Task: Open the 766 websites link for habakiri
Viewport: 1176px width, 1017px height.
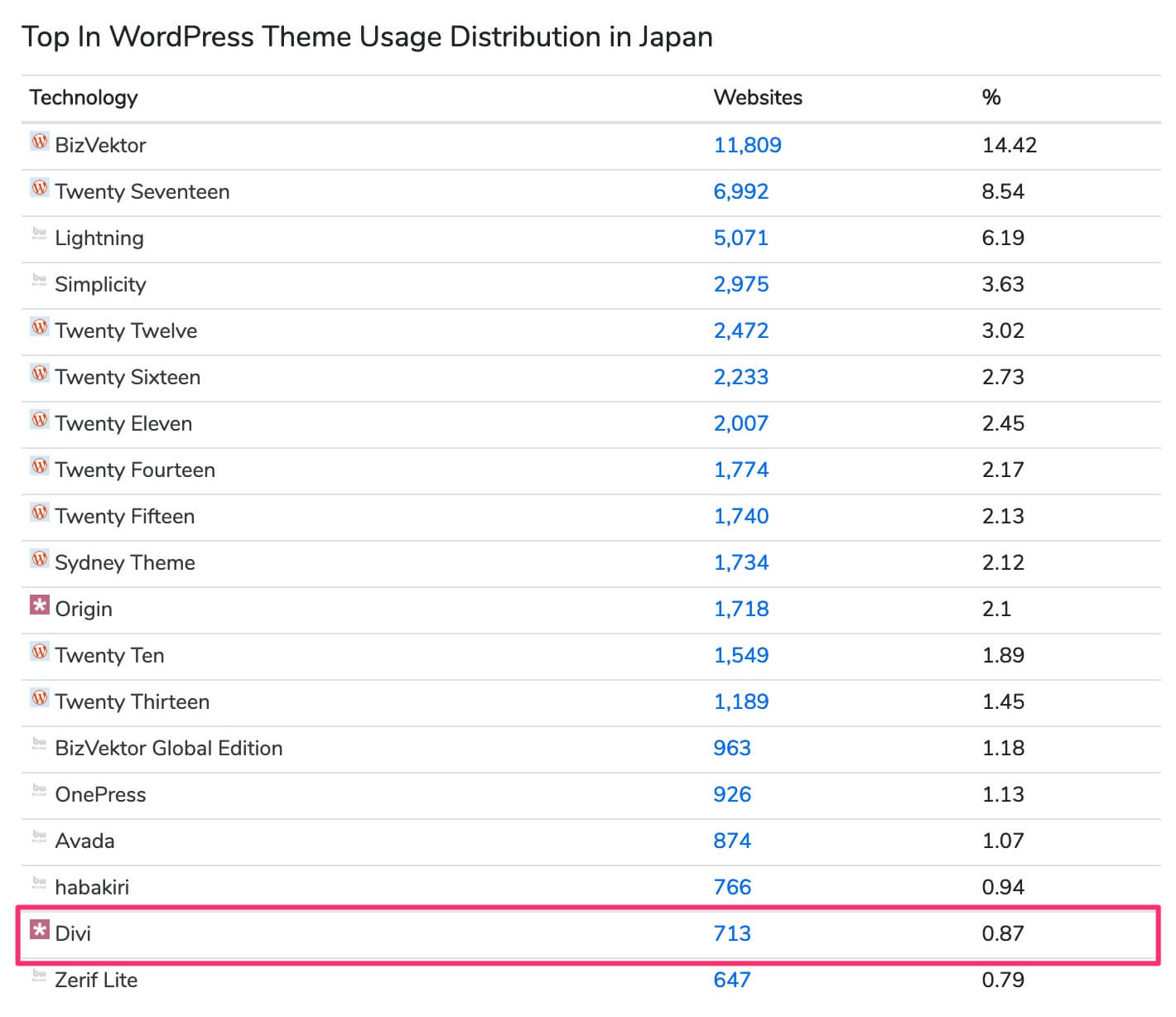Action: [732, 887]
